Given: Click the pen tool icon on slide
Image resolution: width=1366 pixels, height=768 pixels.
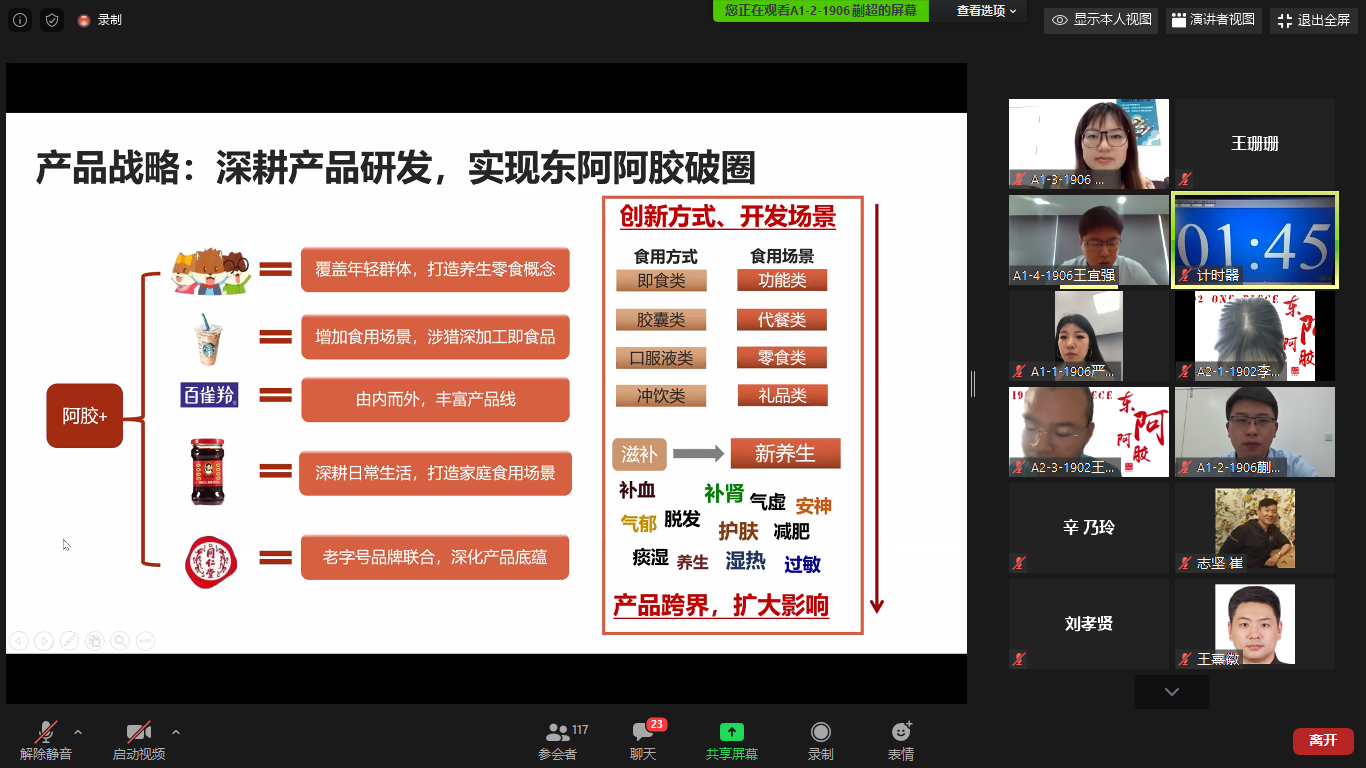Looking at the screenshot, I should pos(69,641).
